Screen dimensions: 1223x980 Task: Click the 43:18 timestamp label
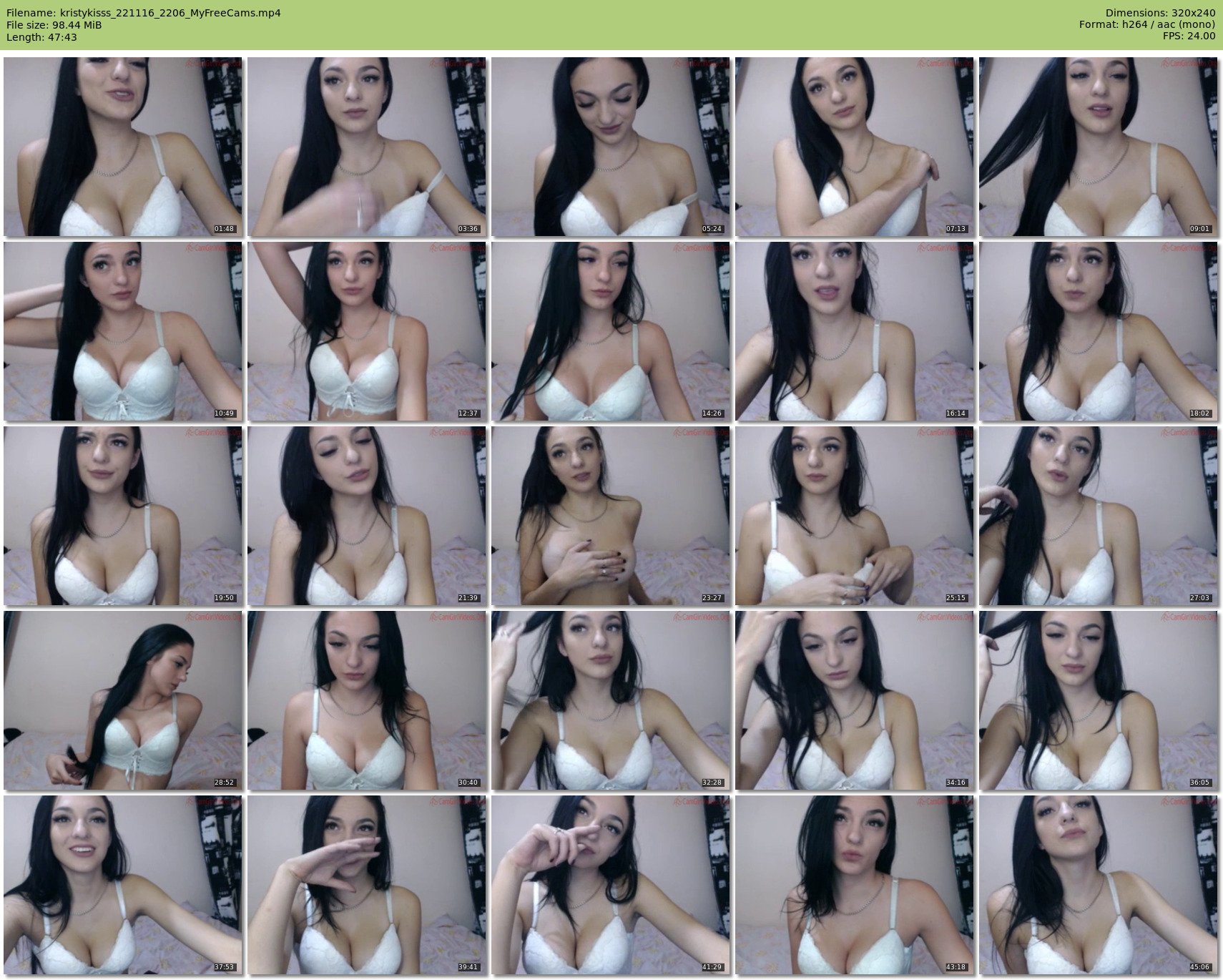coord(956,967)
